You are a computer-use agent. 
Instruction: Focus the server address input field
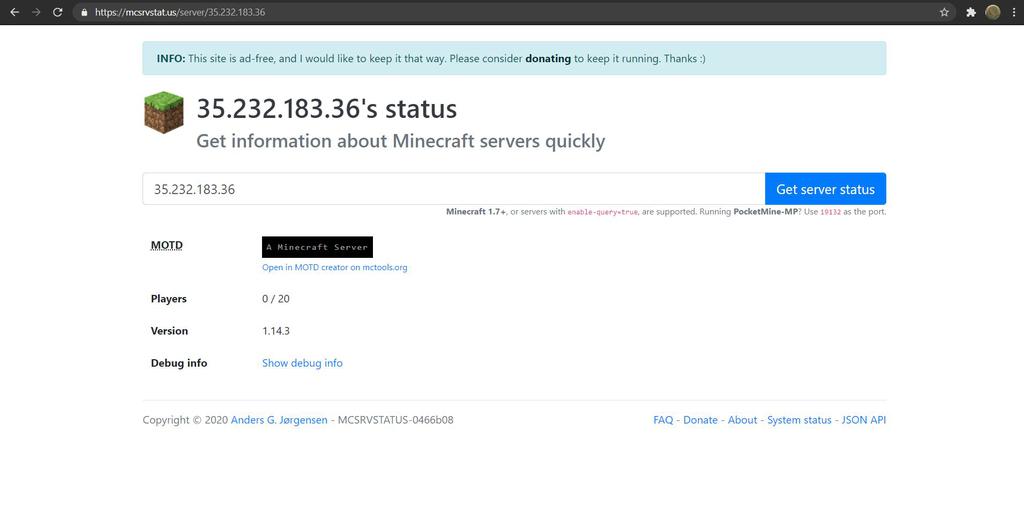coord(453,189)
